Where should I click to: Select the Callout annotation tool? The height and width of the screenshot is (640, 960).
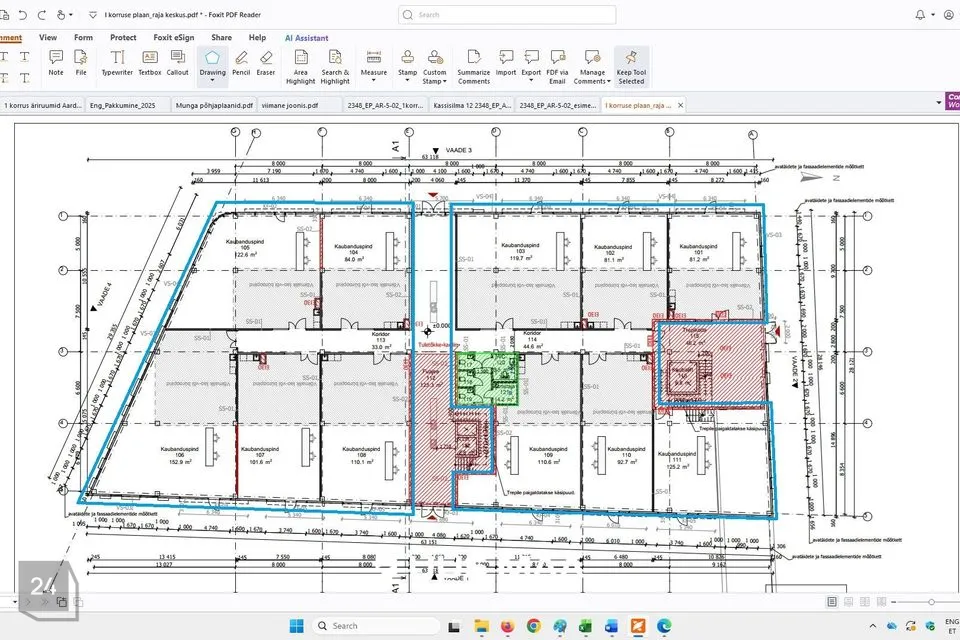pyautogui.click(x=178, y=63)
